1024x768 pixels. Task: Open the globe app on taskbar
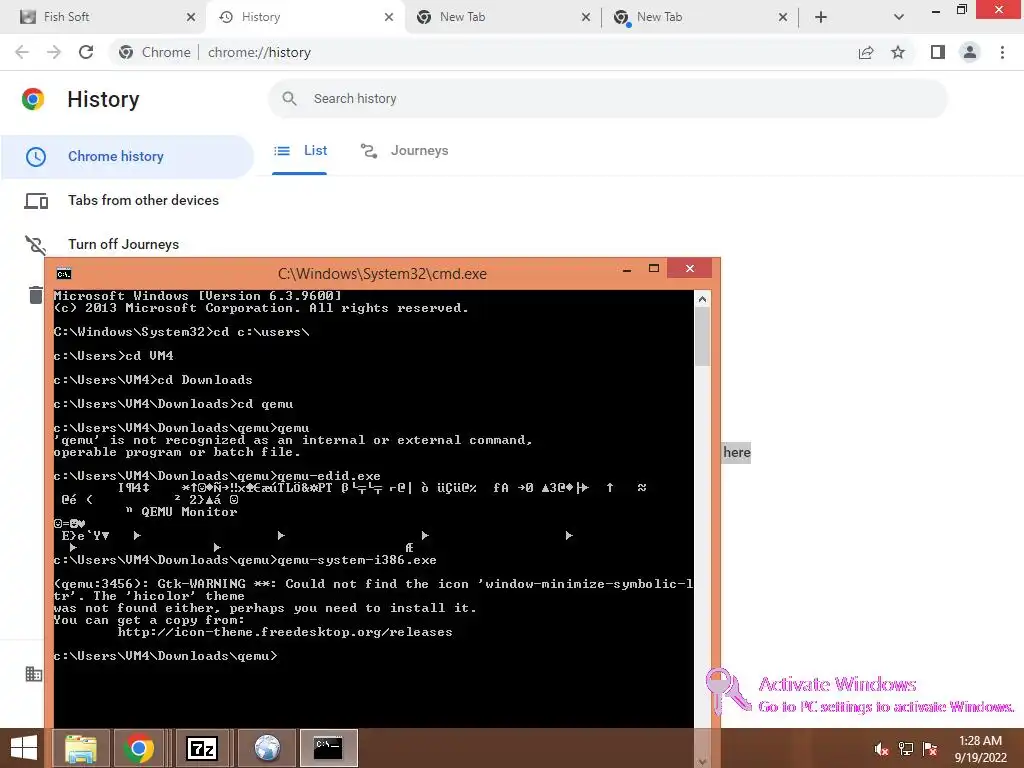coord(267,748)
